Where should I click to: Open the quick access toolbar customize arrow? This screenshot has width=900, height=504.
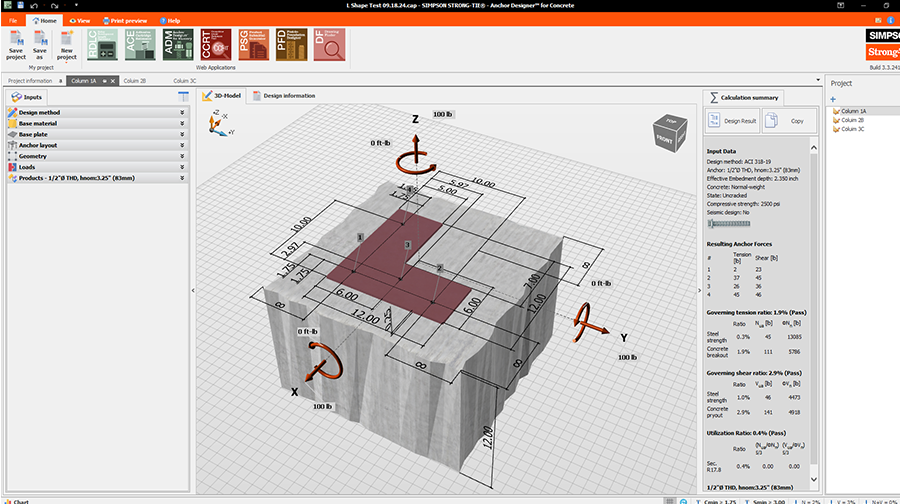pos(76,5)
